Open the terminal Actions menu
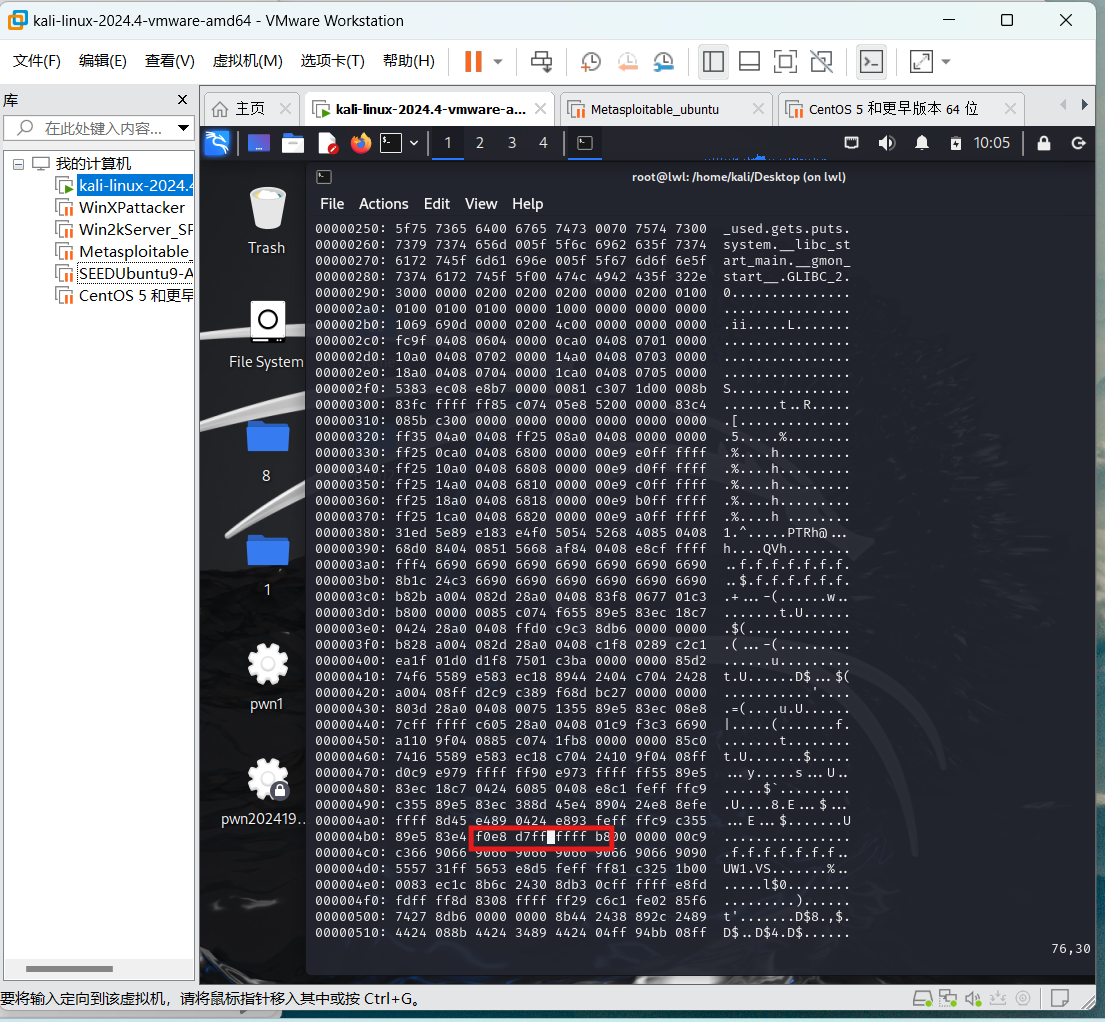This screenshot has width=1105, height=1022. pos(383,204)
